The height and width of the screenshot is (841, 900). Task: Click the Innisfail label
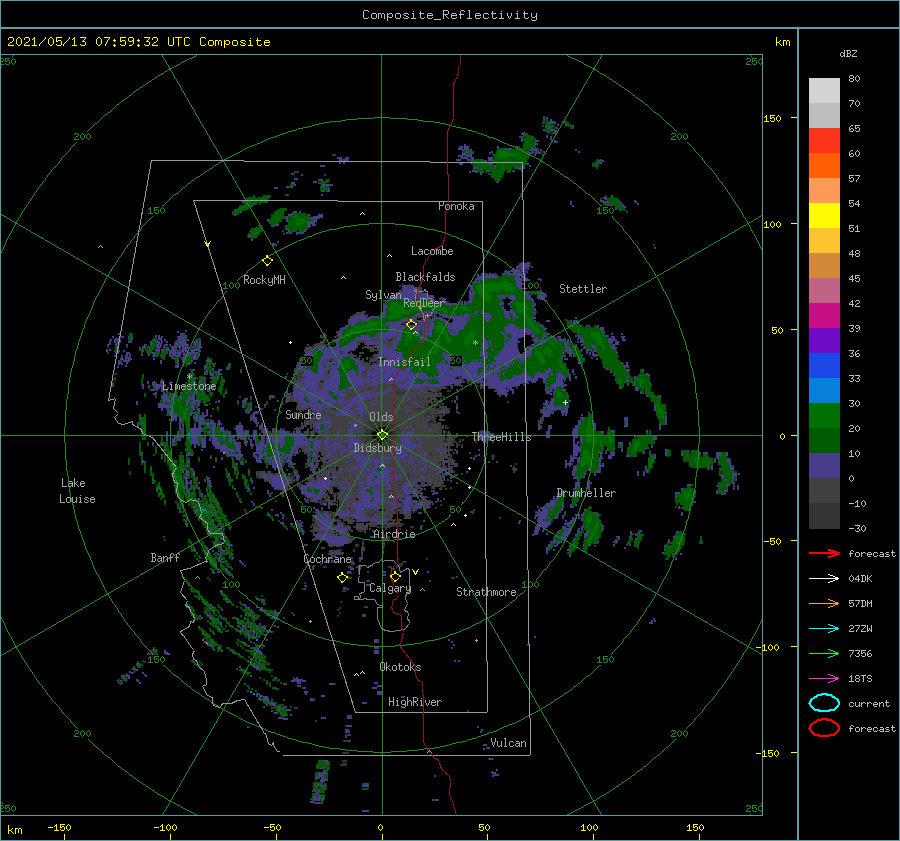pyautogui.click(x=404, y=362)
